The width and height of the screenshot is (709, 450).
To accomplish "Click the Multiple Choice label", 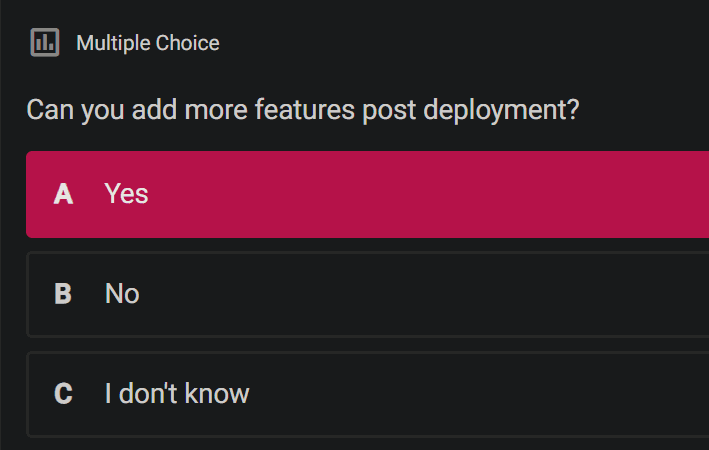I will [x=148, y=43].
